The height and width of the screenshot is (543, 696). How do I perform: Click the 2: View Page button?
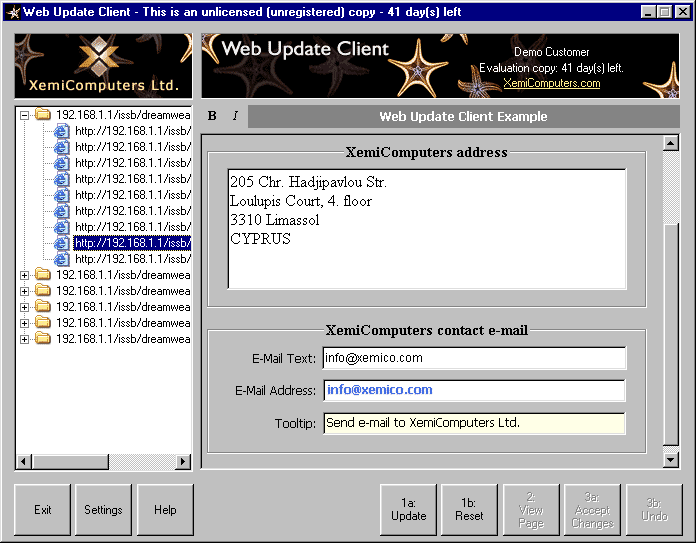[x=531, y=510]
